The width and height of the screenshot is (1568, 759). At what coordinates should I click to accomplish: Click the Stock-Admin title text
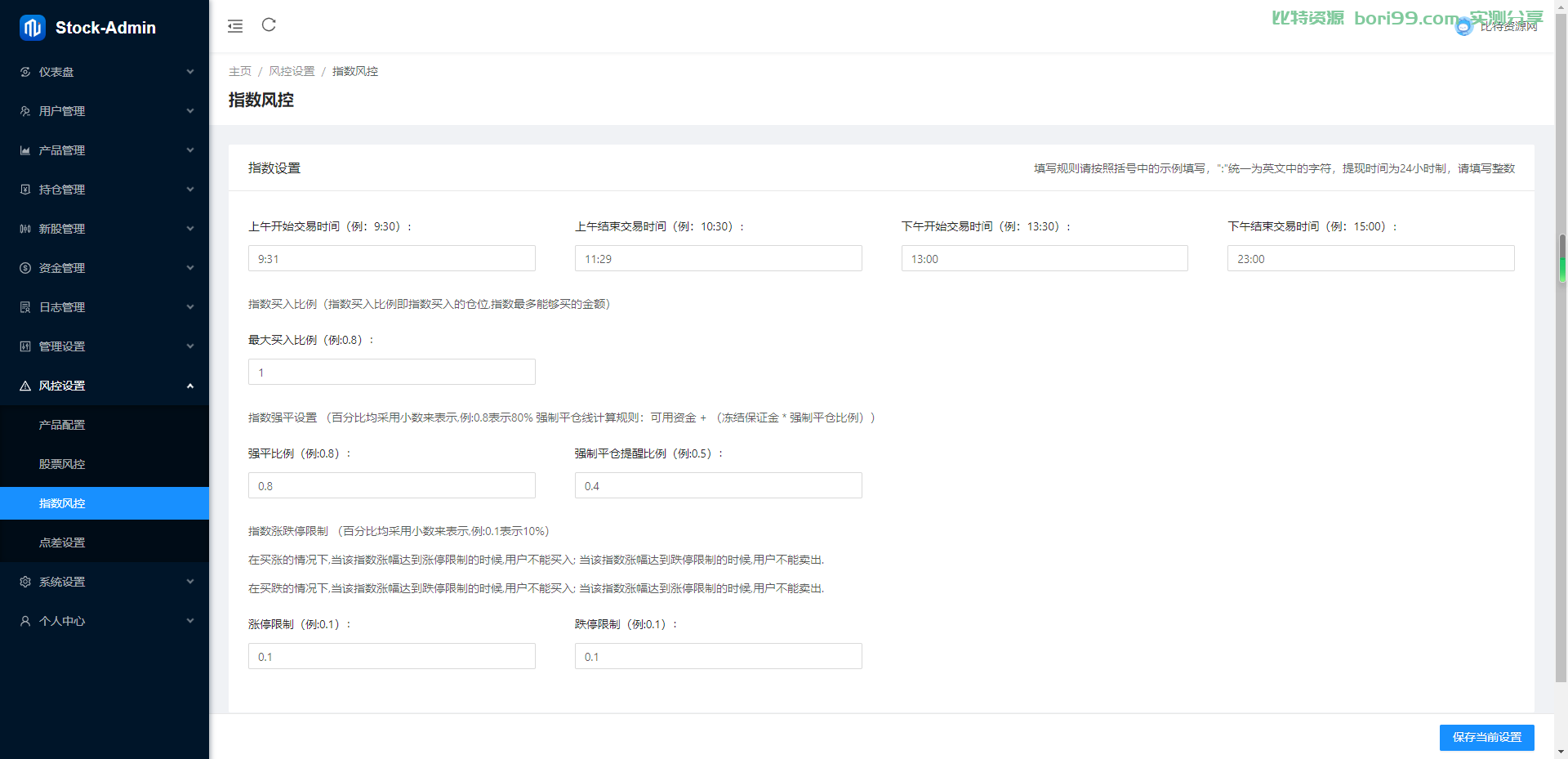pyautogui.click(x=105, y=28)
